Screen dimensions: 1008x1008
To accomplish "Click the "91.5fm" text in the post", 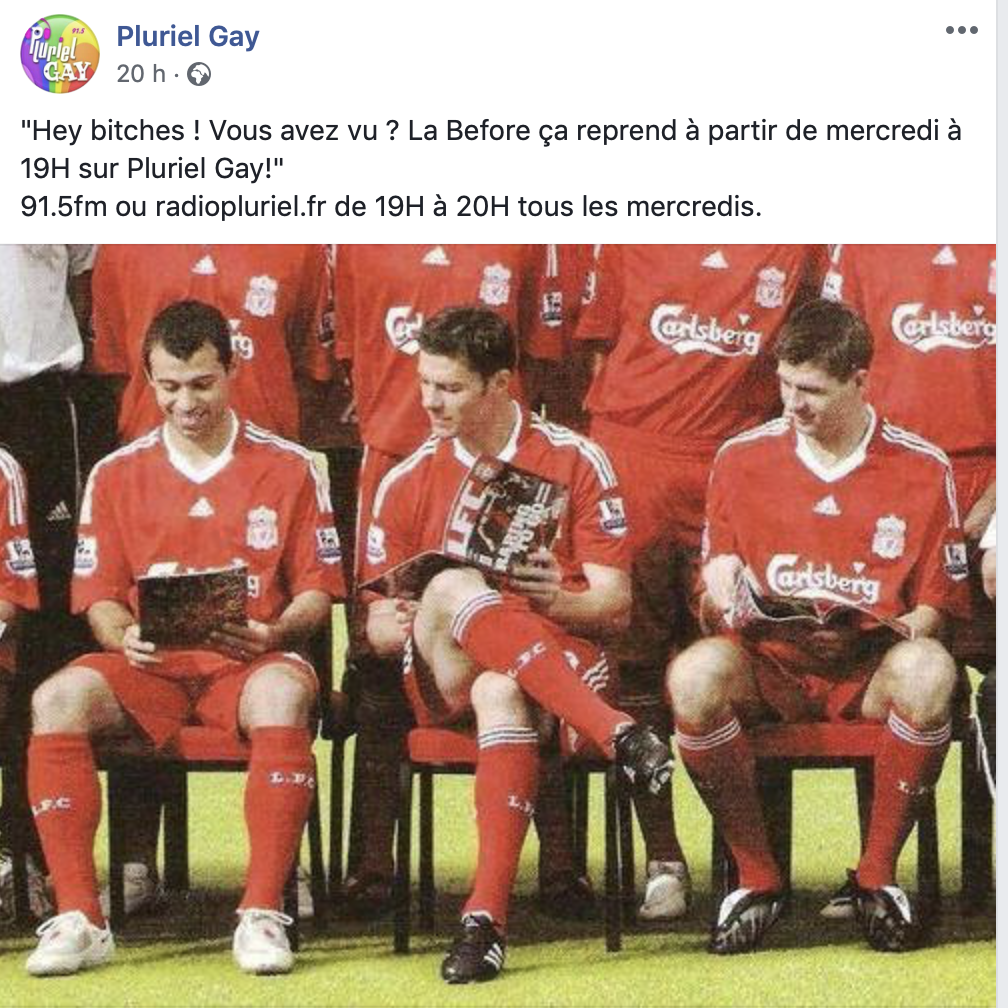I will [64, 207].
